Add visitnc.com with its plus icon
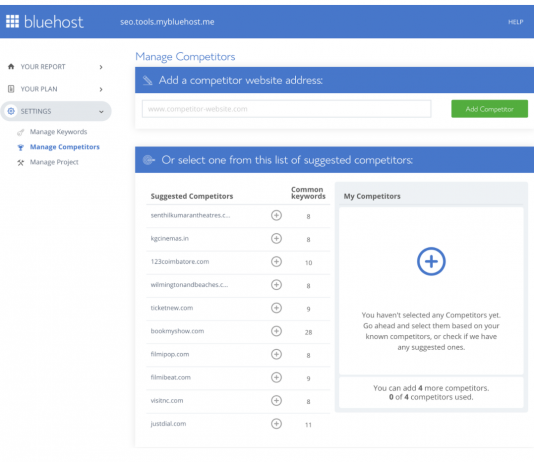534x462 pixels. coord(276,400)
